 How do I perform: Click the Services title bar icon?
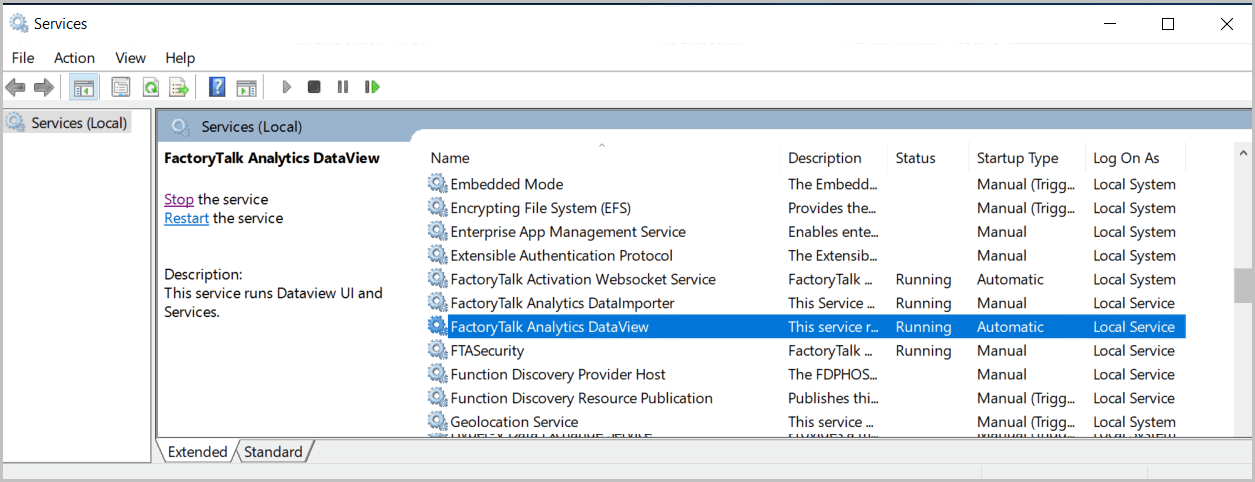[x=18, y=23]
